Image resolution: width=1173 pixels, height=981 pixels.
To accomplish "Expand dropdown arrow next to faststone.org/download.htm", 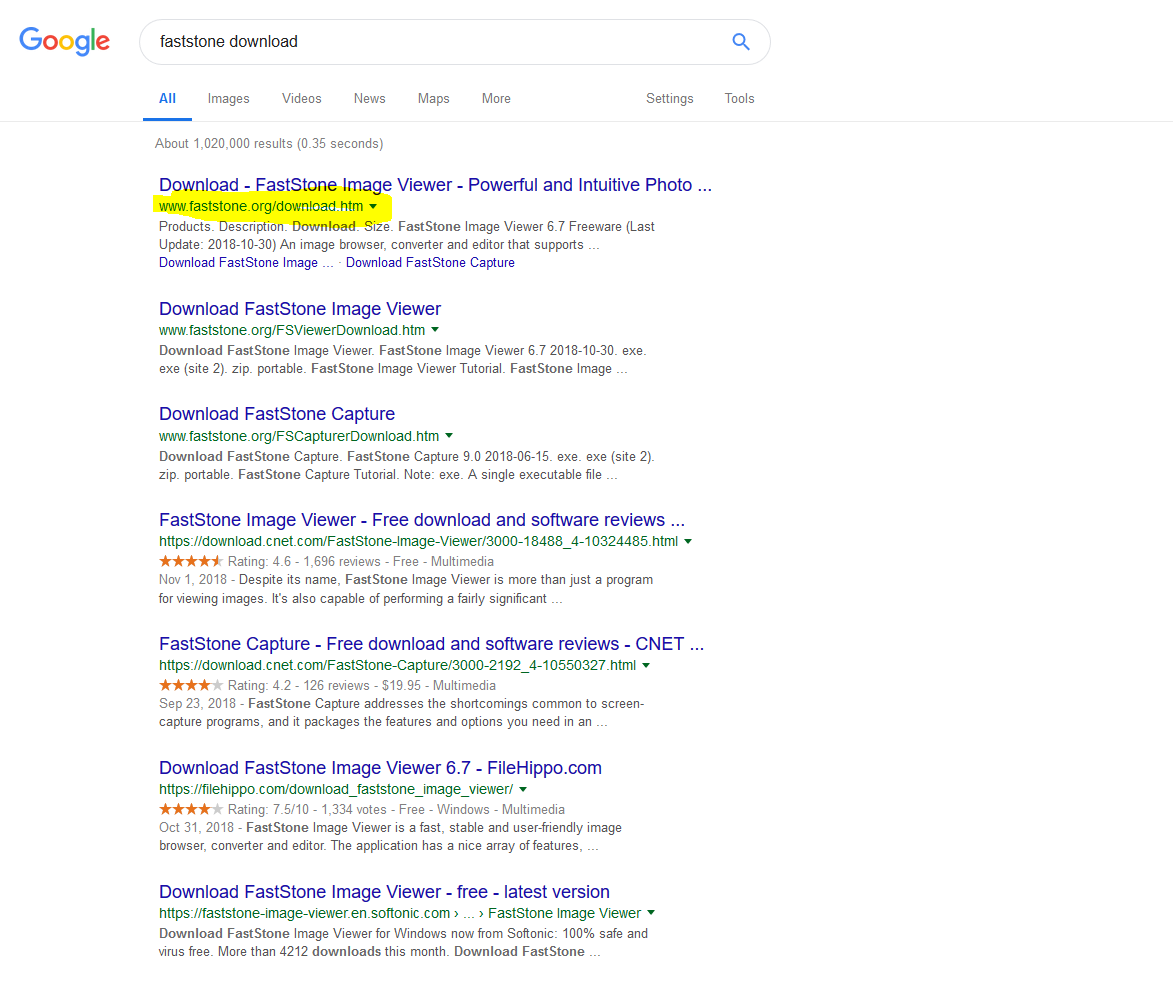I will (x=373, y=207).
